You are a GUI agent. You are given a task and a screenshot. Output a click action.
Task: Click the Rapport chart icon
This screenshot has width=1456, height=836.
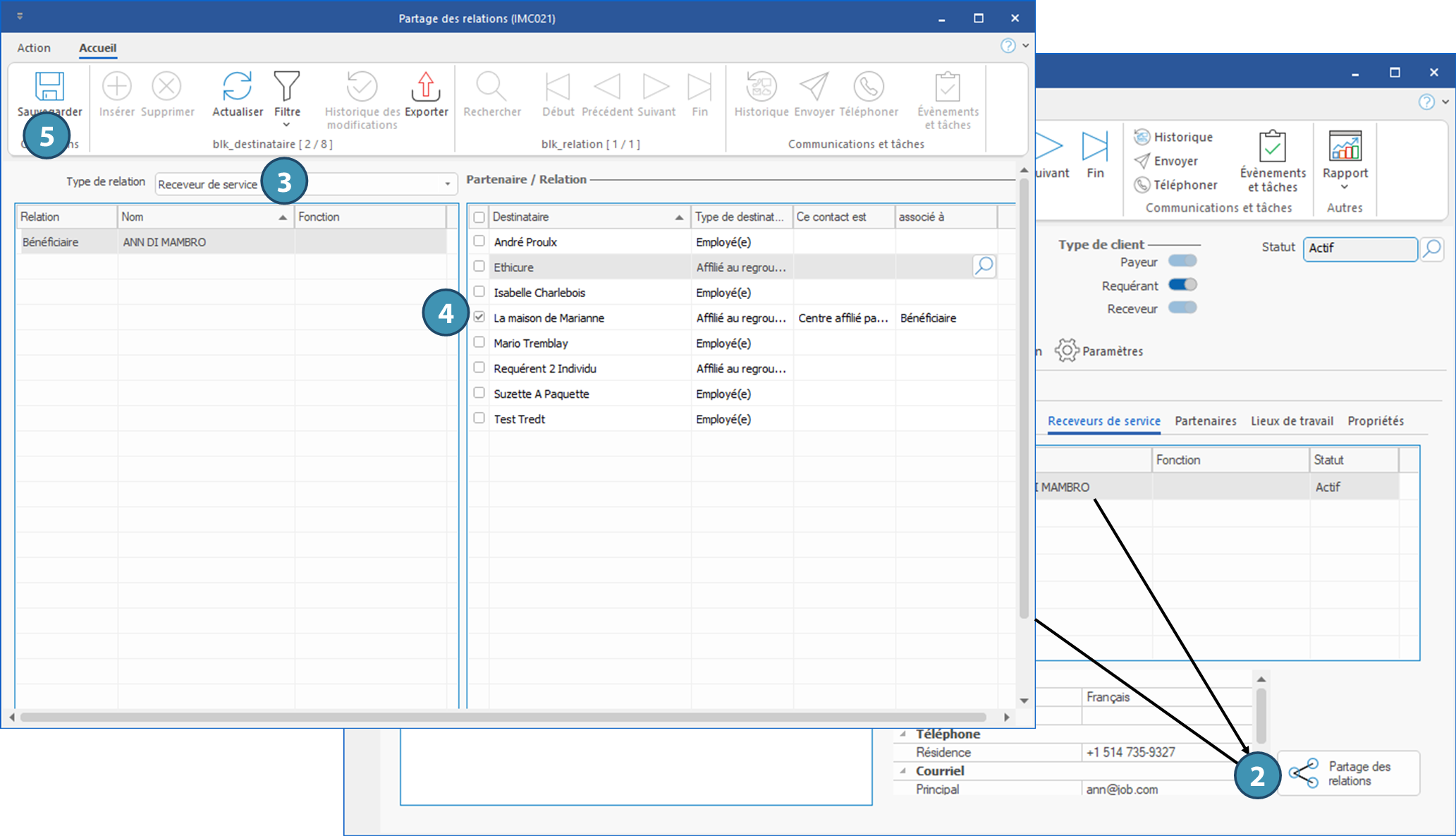pyautogui.click(x=1345, y=146)
